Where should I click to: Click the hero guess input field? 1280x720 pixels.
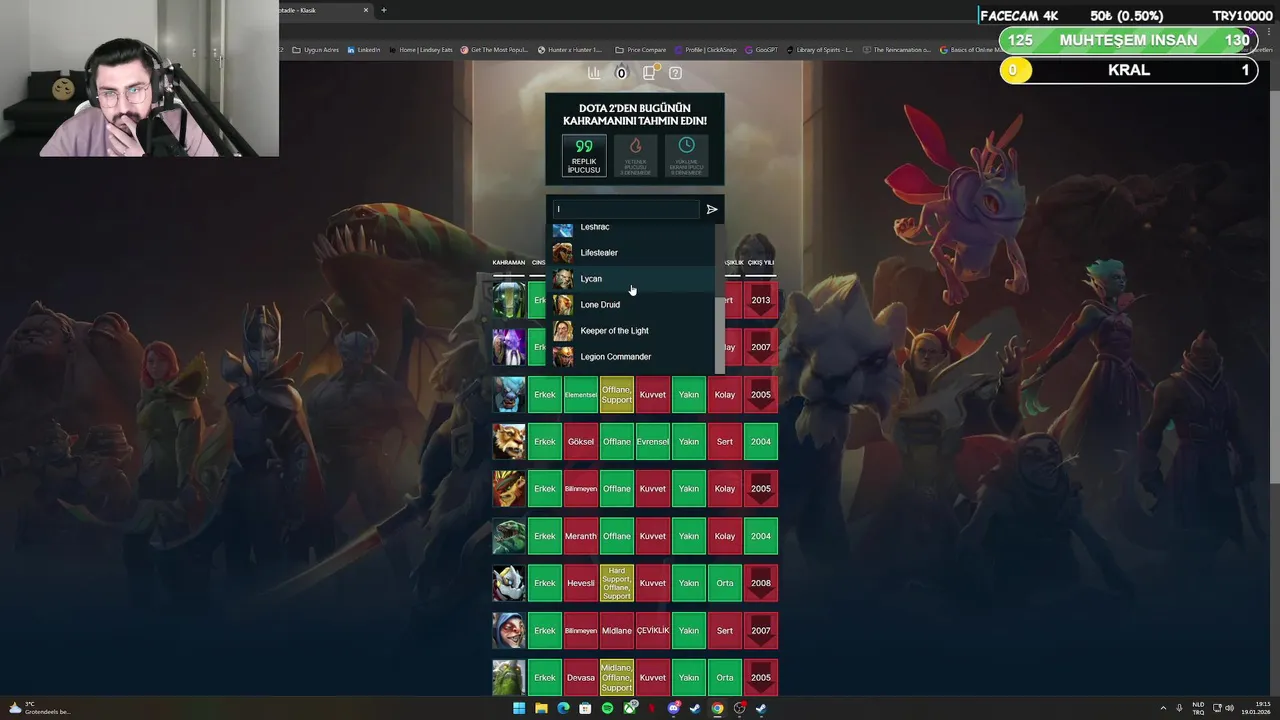pos(625,209)
